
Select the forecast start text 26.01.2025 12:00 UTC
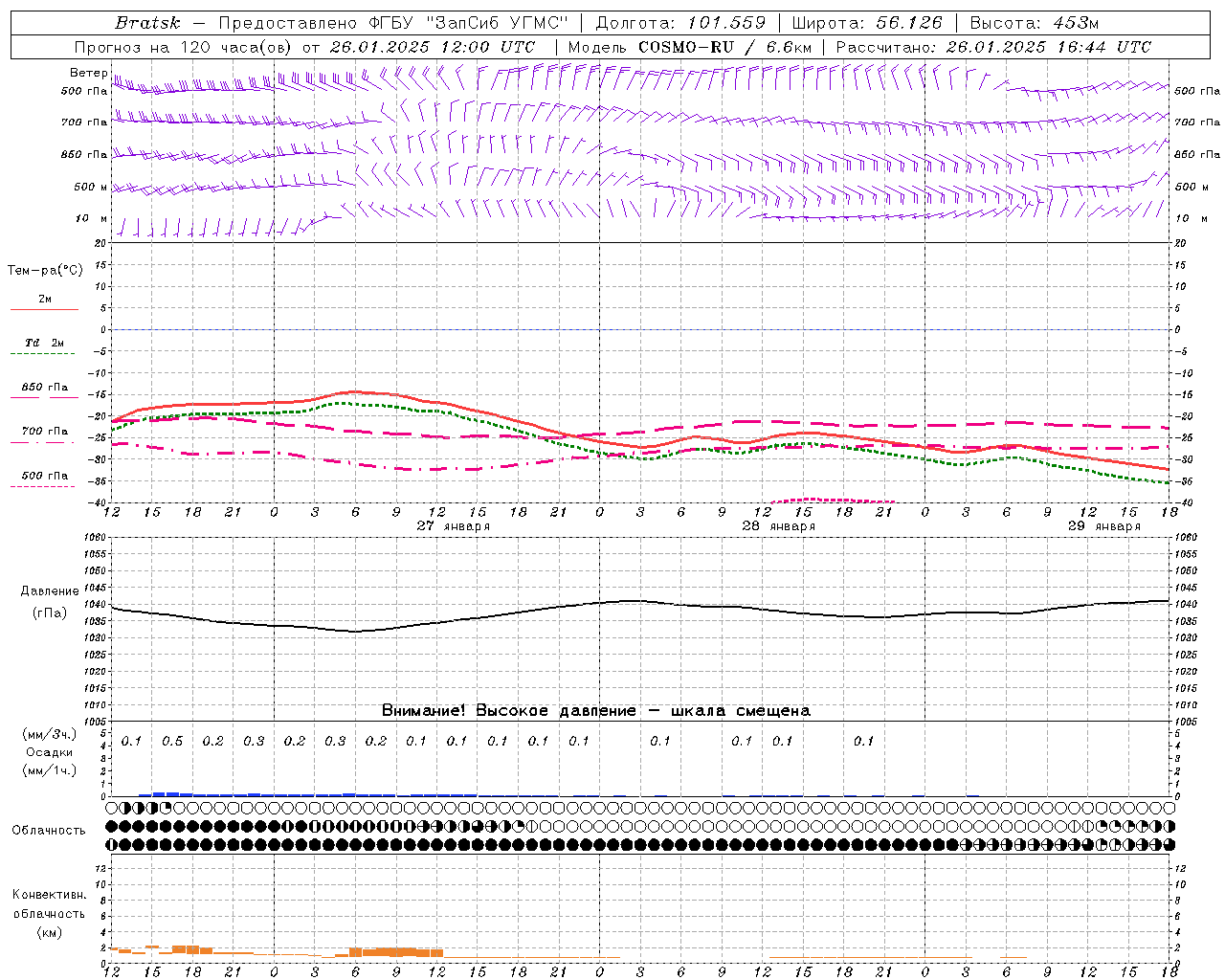433,47
